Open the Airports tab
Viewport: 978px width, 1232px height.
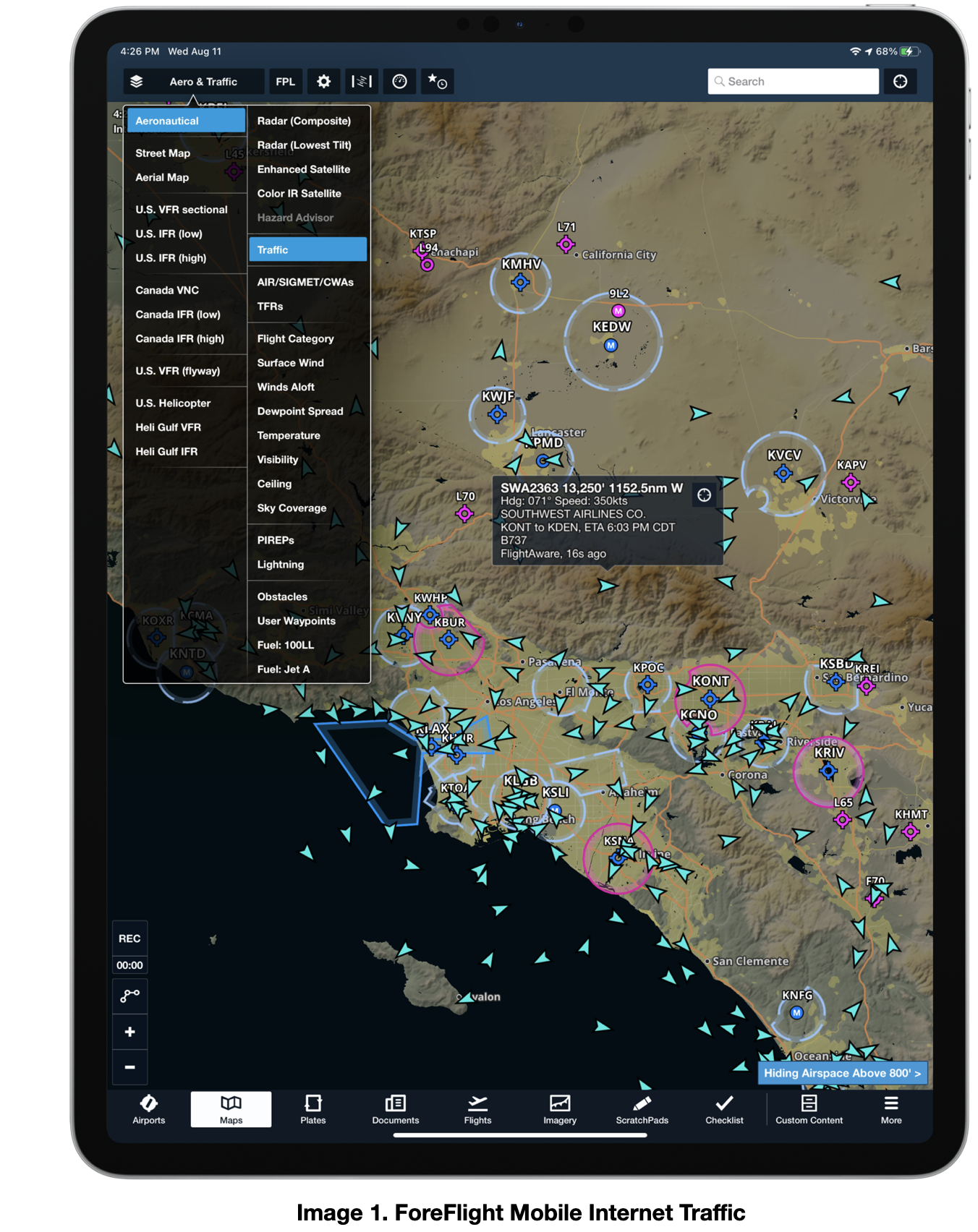coord(149,1109)
